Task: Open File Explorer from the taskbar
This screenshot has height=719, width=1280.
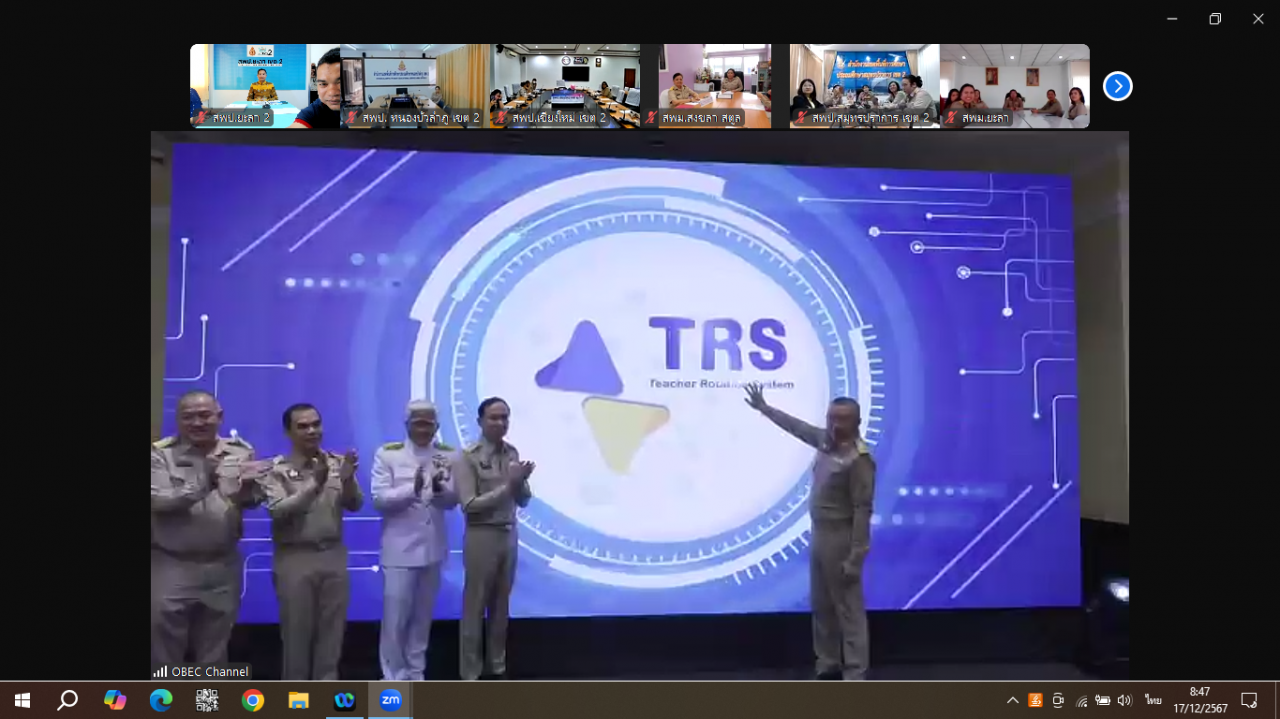Action: point(298,700)
